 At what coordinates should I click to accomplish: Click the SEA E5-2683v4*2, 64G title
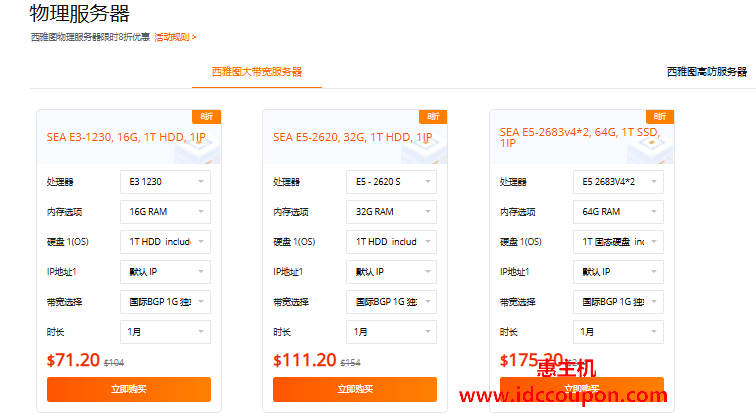(580, 137)
